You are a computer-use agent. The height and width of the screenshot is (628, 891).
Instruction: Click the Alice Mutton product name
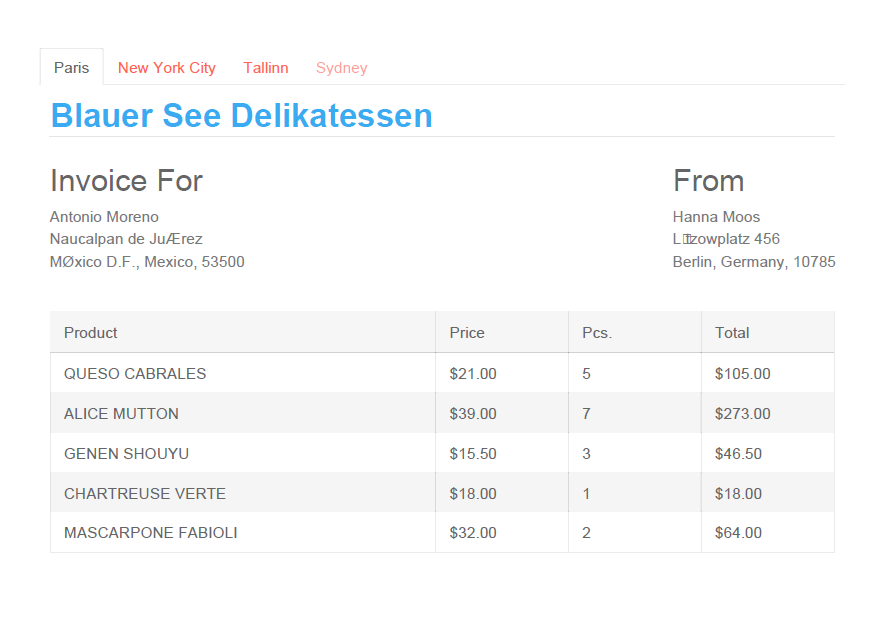[121, 414]
